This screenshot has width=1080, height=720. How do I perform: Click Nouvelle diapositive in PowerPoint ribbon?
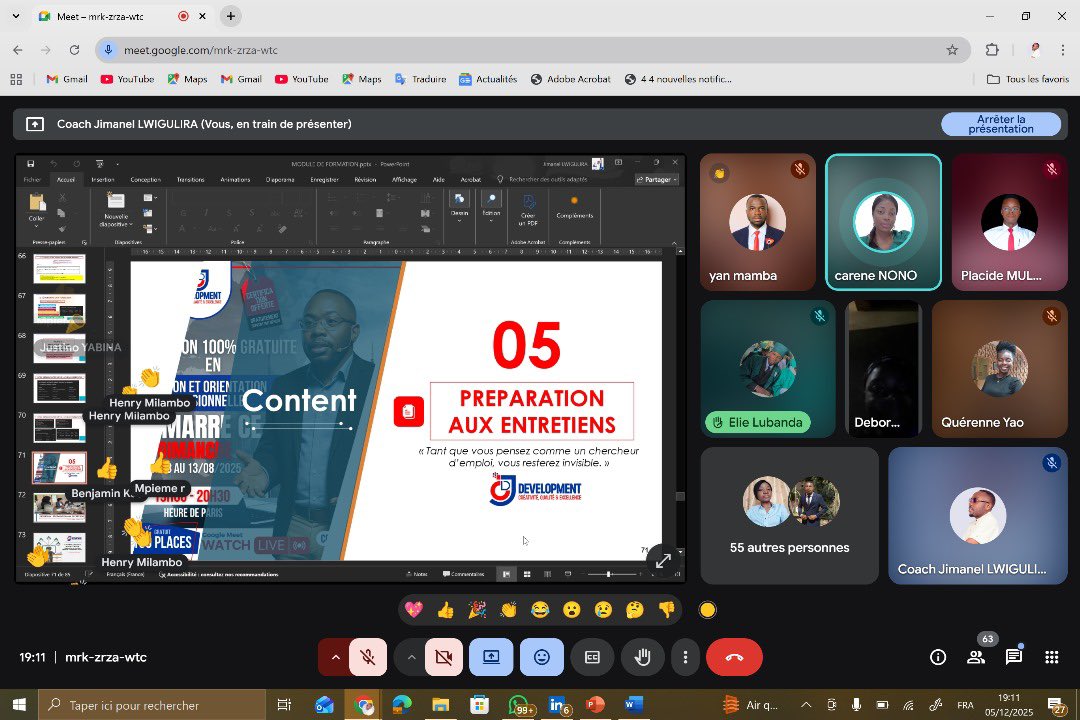(116, 209)
